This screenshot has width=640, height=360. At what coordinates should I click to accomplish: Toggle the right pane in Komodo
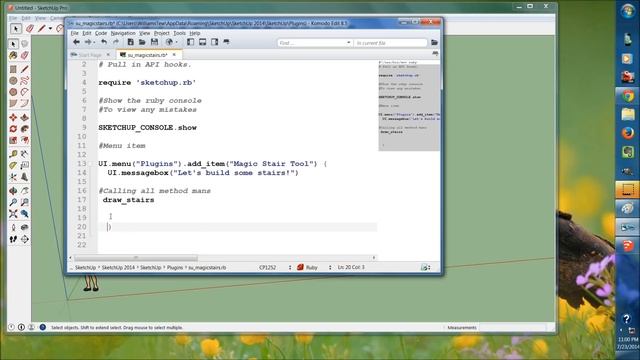pyautogui.click(x=214, y=42)
